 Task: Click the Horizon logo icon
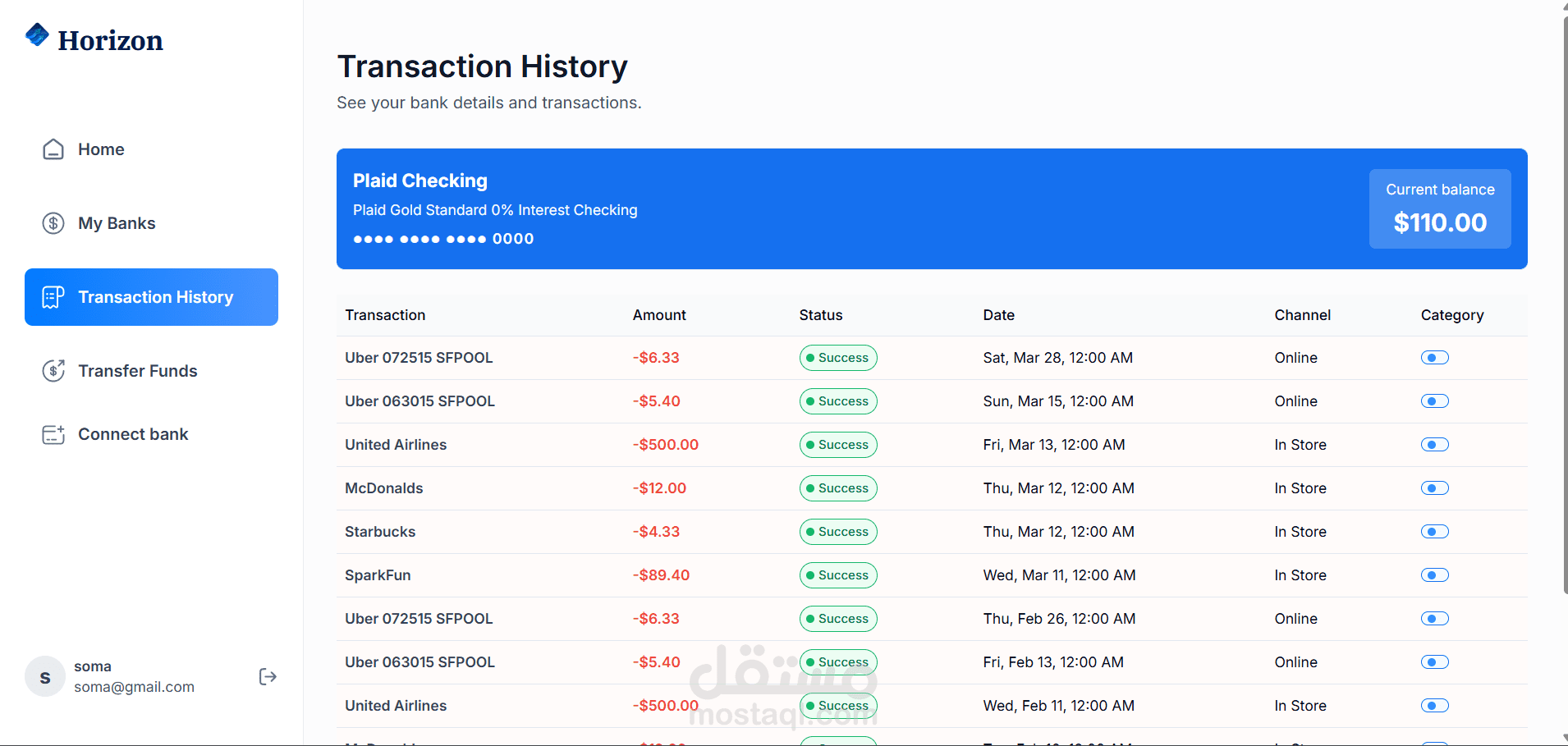(37, 34)
